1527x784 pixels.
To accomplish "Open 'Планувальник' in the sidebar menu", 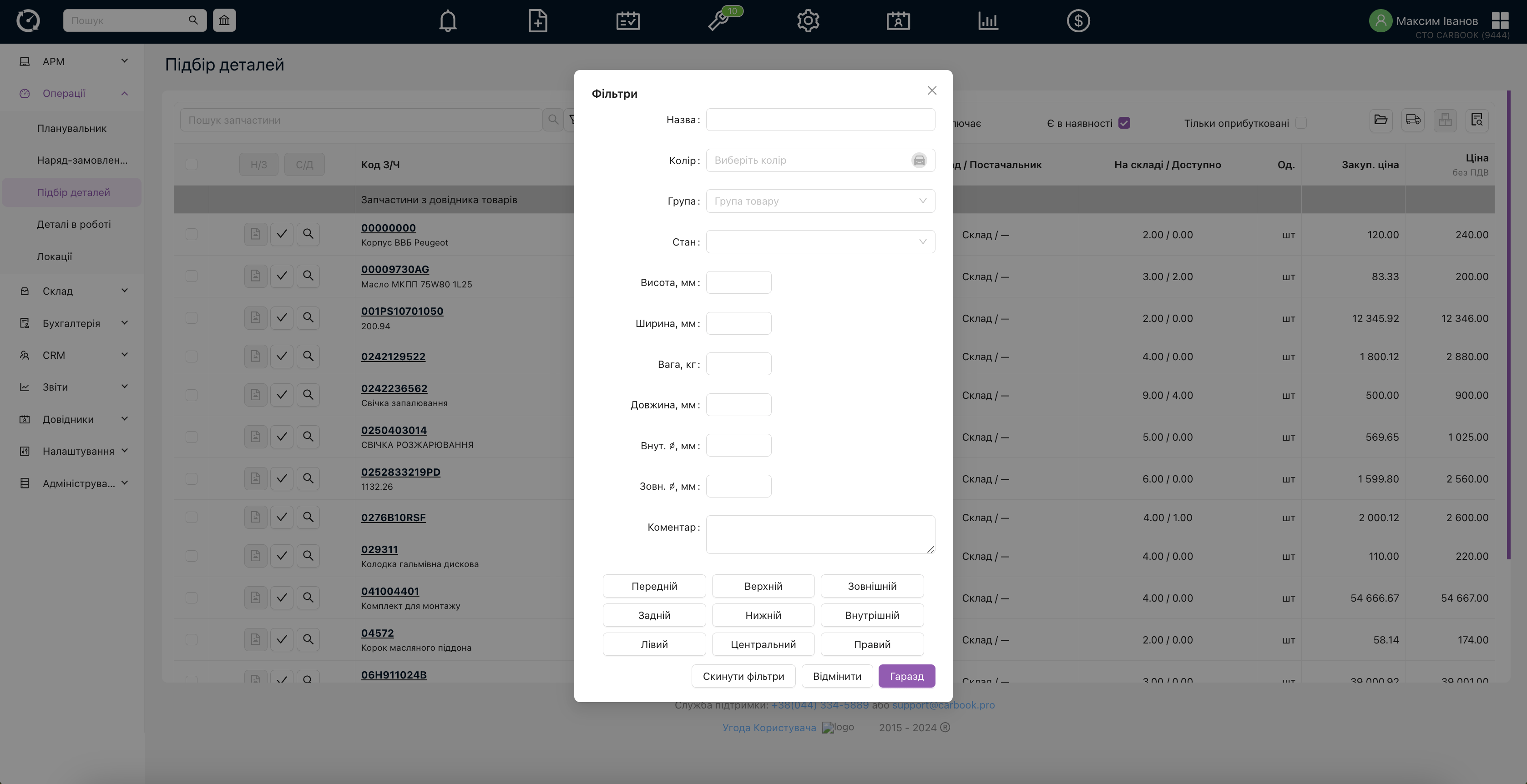I will coord(72,129).
